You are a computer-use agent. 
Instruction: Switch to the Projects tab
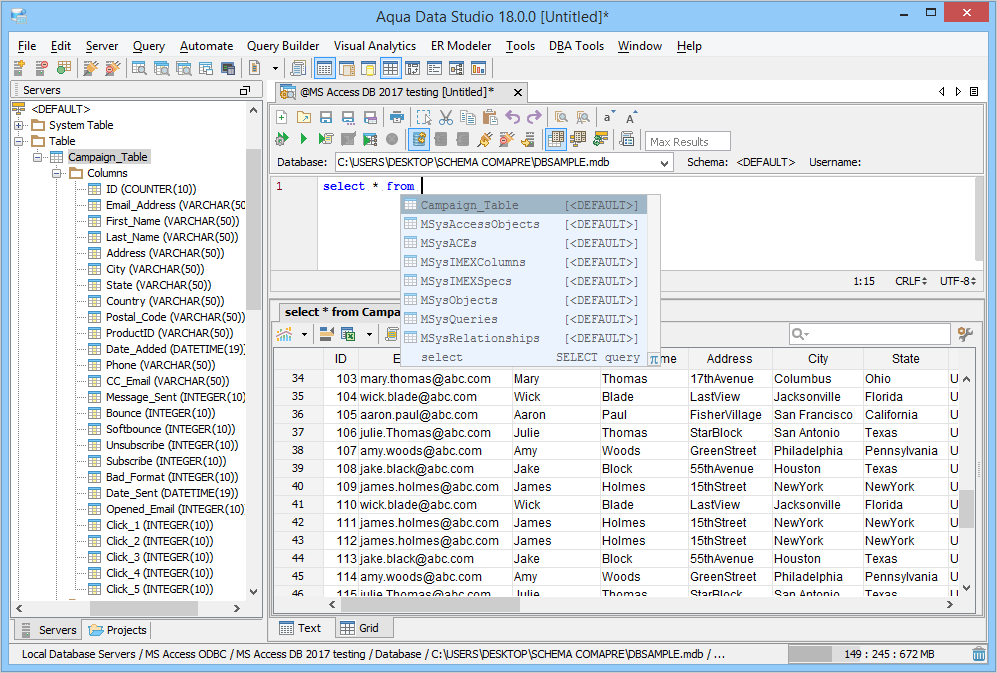[x=118, y=630]
